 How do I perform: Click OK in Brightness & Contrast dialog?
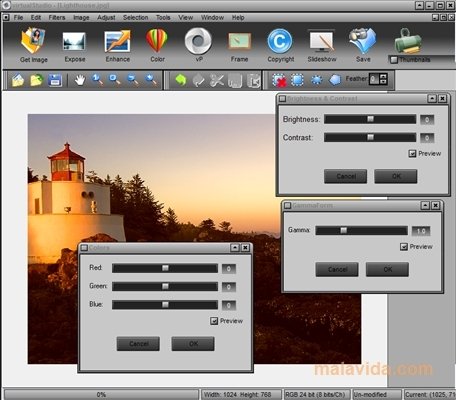(396, 176)
